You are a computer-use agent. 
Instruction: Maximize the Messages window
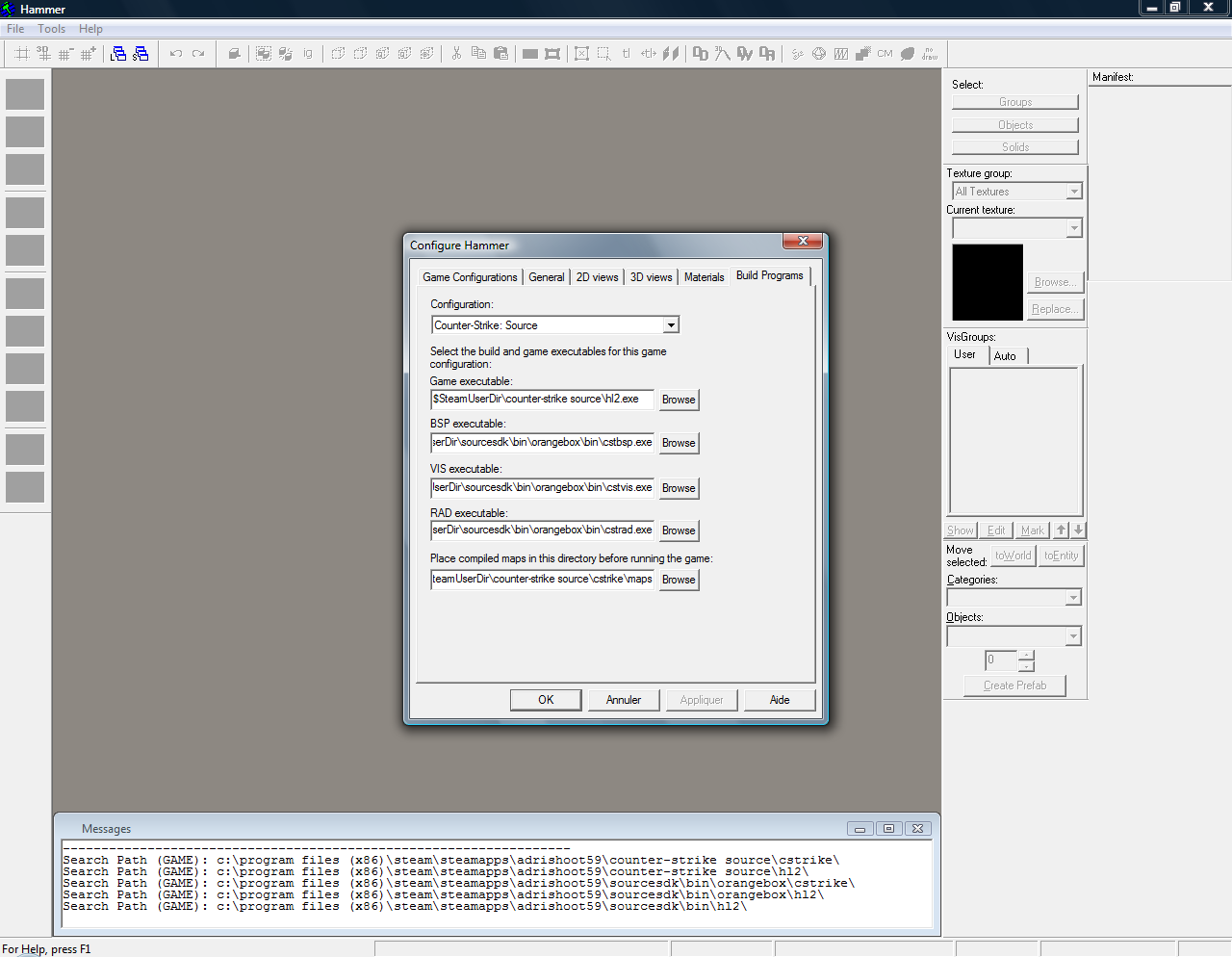tap(889, 828)
